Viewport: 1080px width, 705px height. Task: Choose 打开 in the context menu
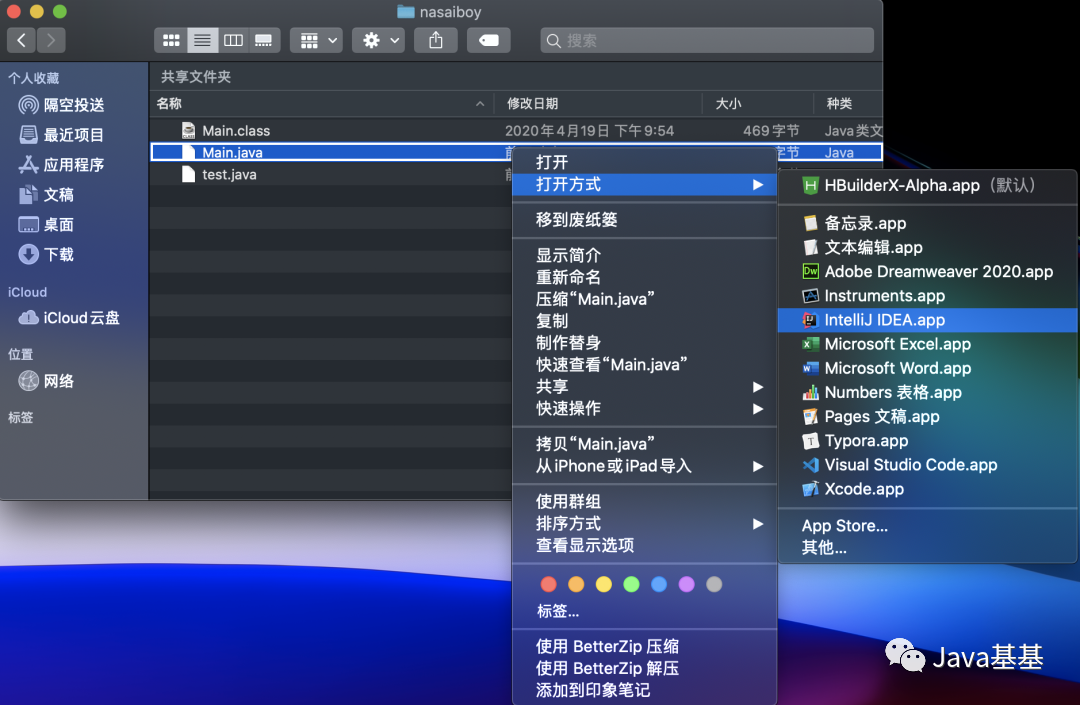[645, 162]
